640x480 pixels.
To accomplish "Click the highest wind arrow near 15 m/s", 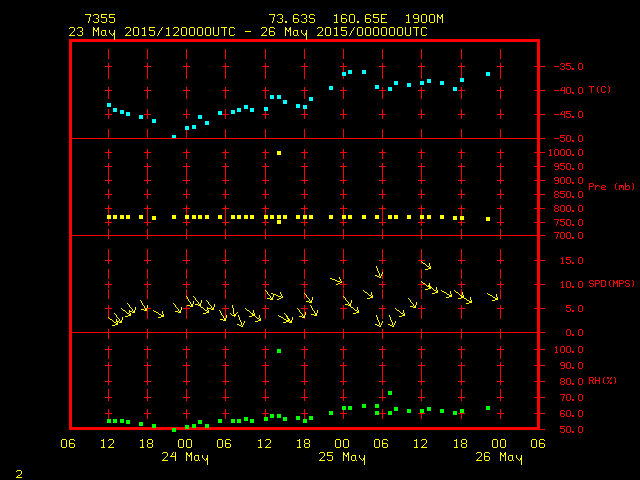I will [425, 265].
